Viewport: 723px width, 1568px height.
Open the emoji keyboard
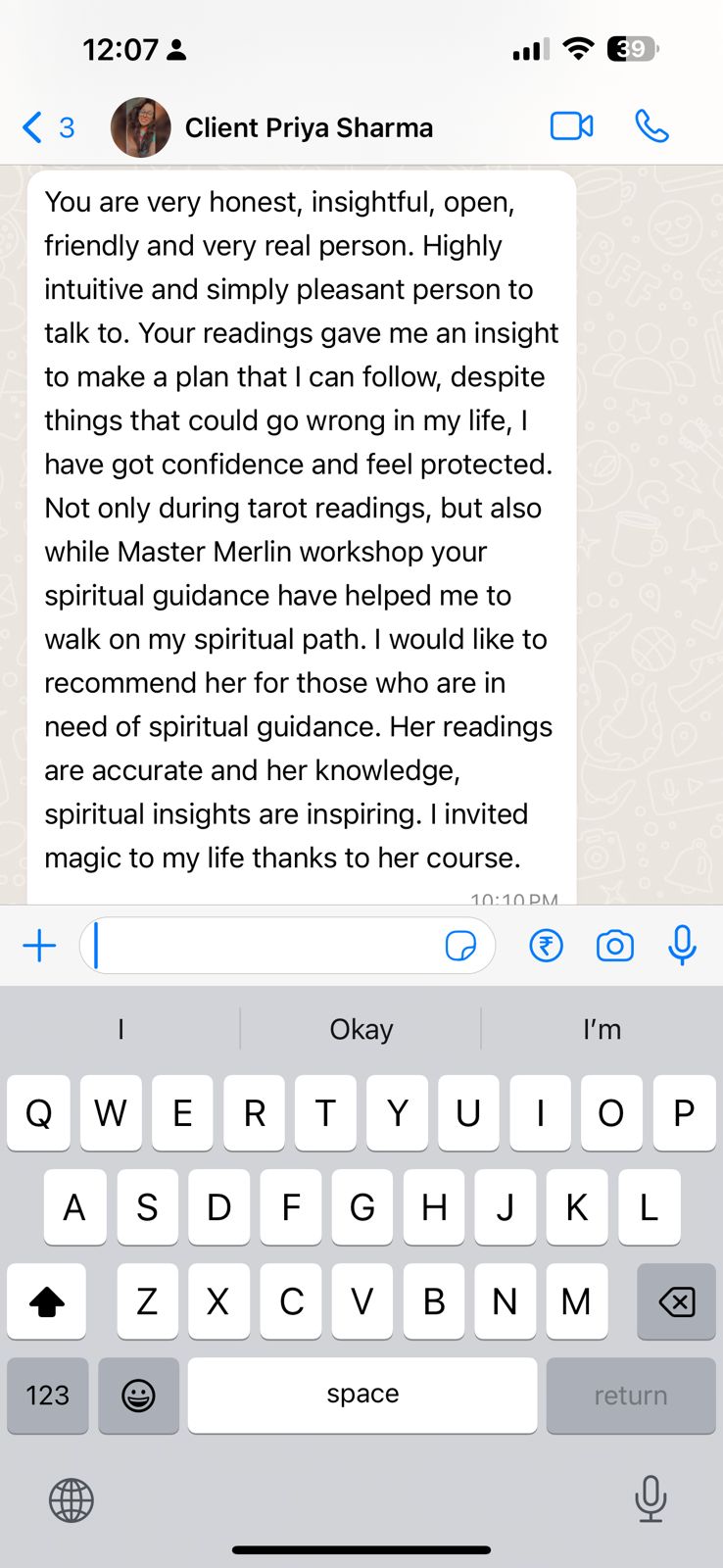pos(138,1396)
